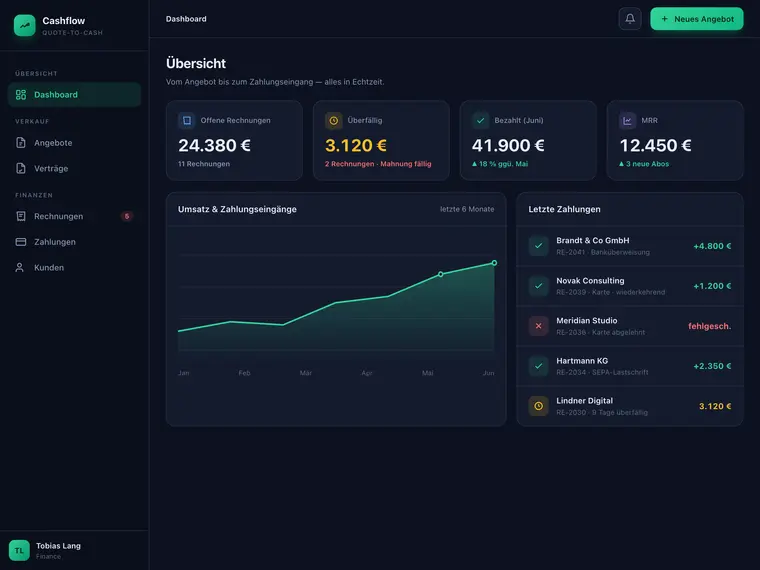The image size is (760, 570).
Task: Click 'RE-2041 · Banküberweisung' text
Action: pos(603,252)
